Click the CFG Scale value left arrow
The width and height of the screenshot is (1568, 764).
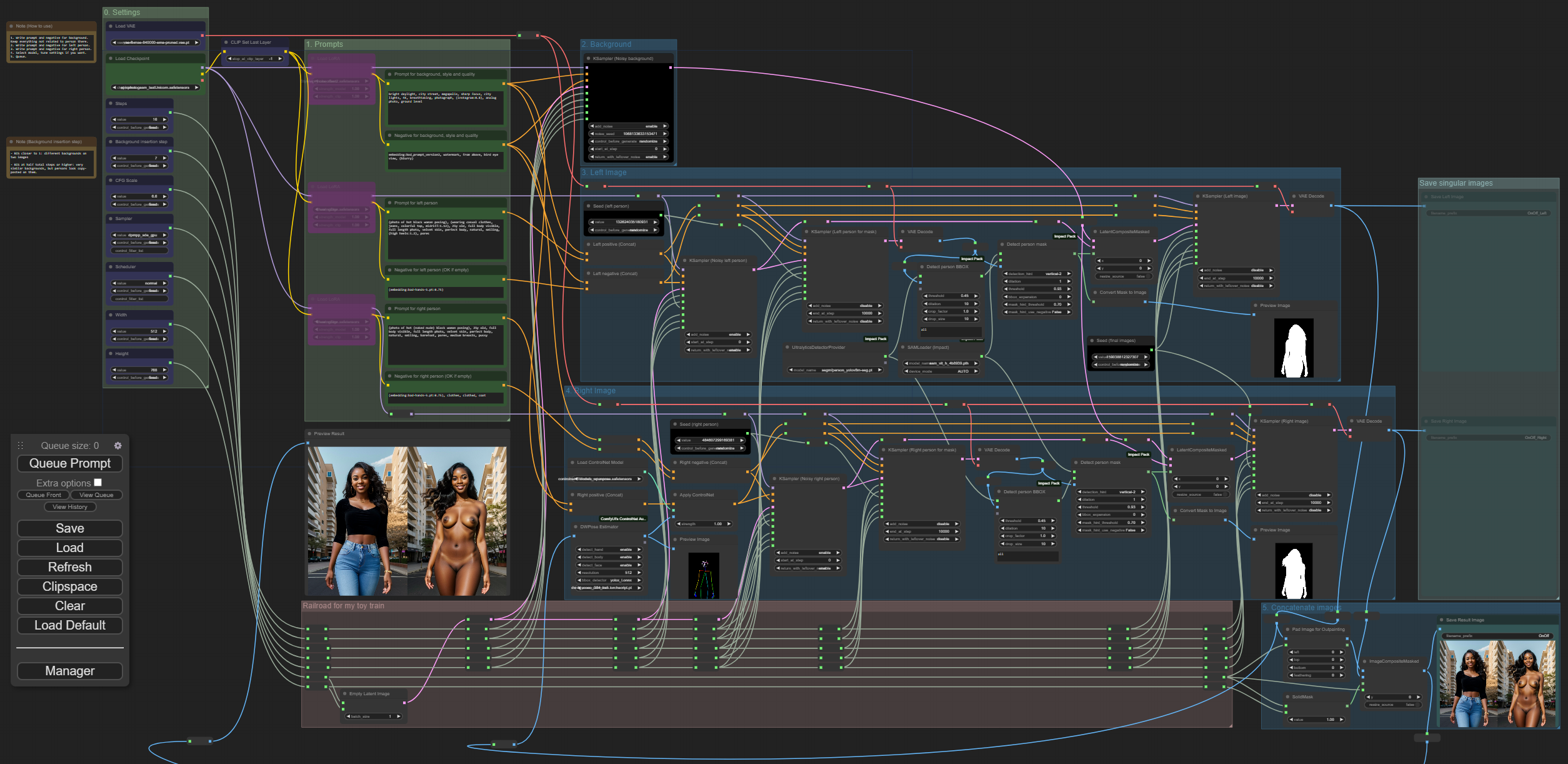click(114, 196)
